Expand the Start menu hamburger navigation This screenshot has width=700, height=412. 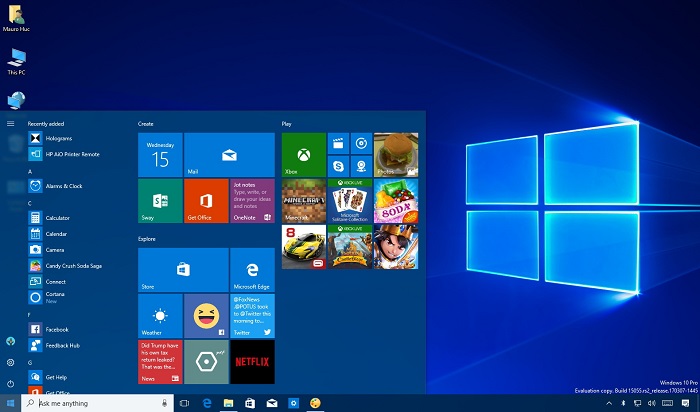click(10, 123)
